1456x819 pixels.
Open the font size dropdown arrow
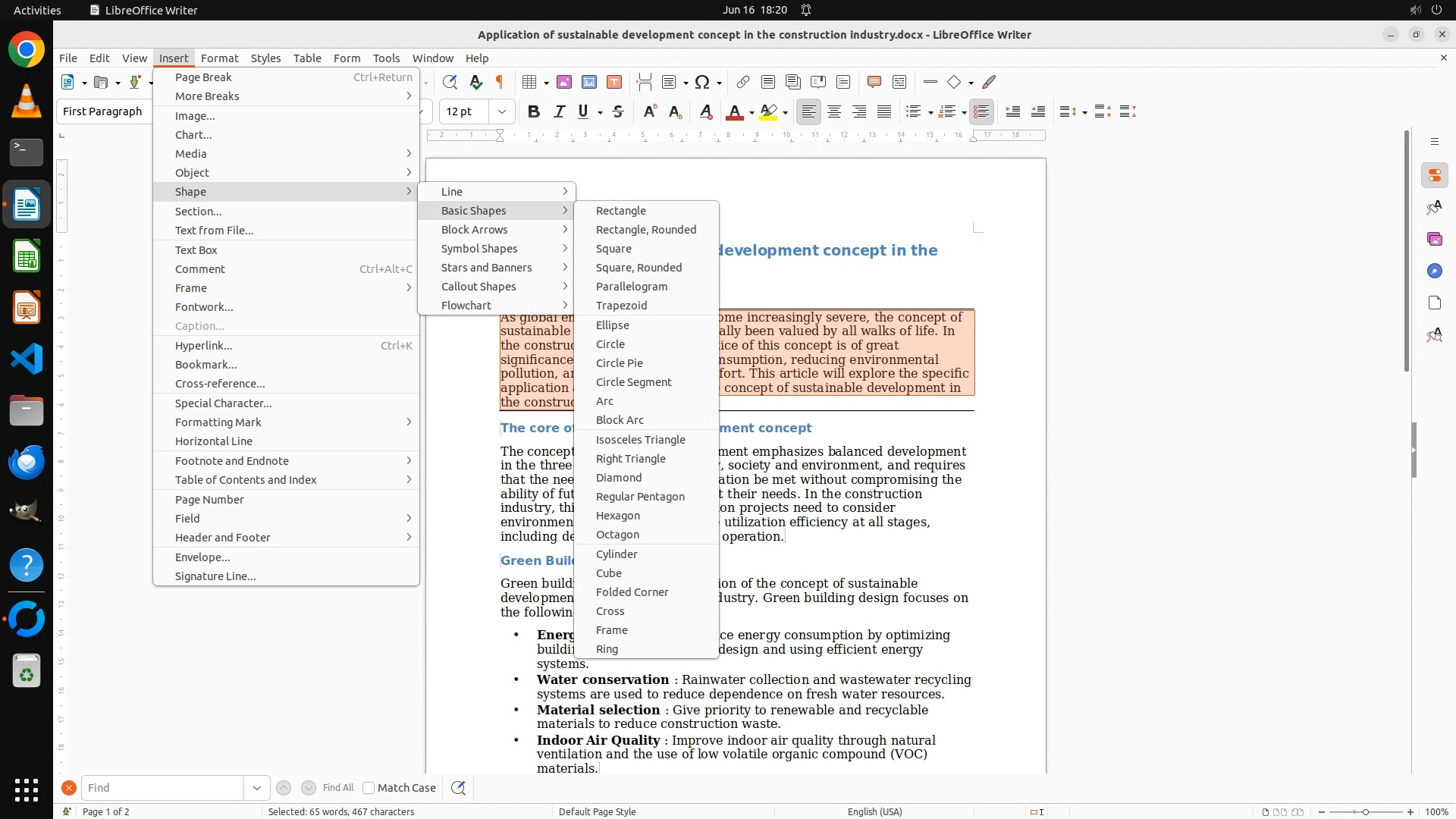(502, 112)
